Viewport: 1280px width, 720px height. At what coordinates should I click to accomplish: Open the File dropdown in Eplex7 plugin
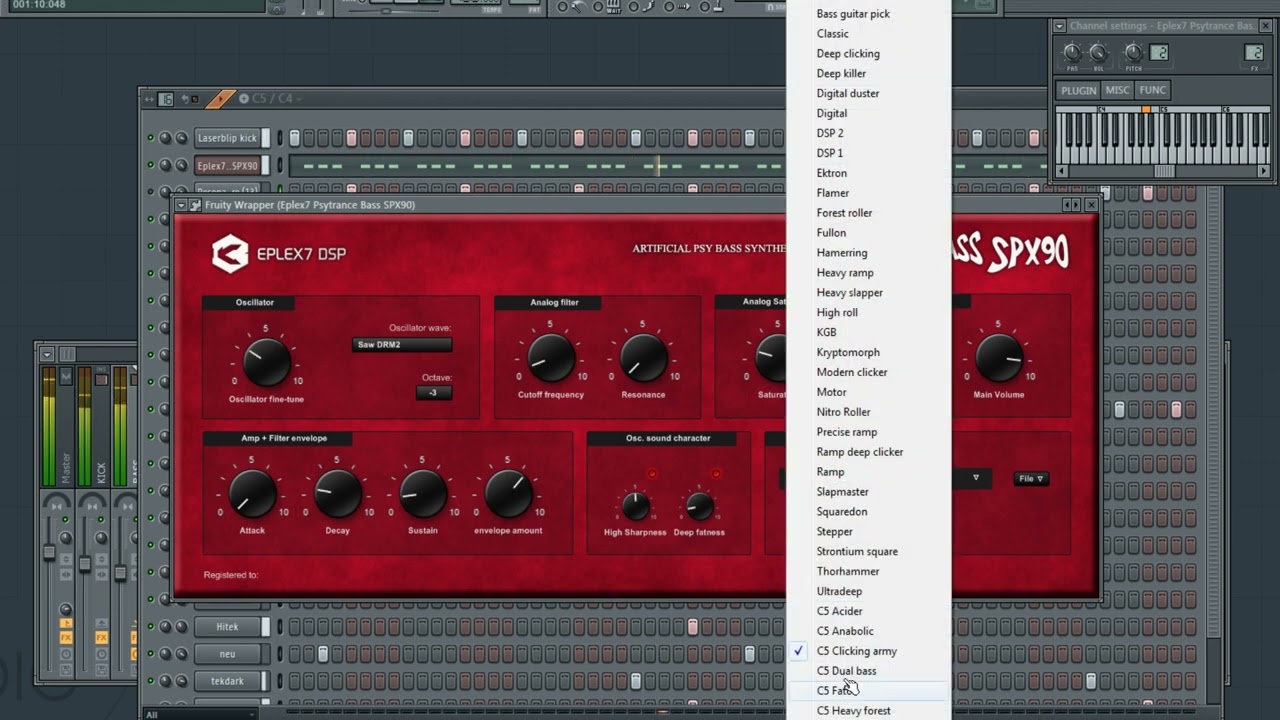point(1031,479)
